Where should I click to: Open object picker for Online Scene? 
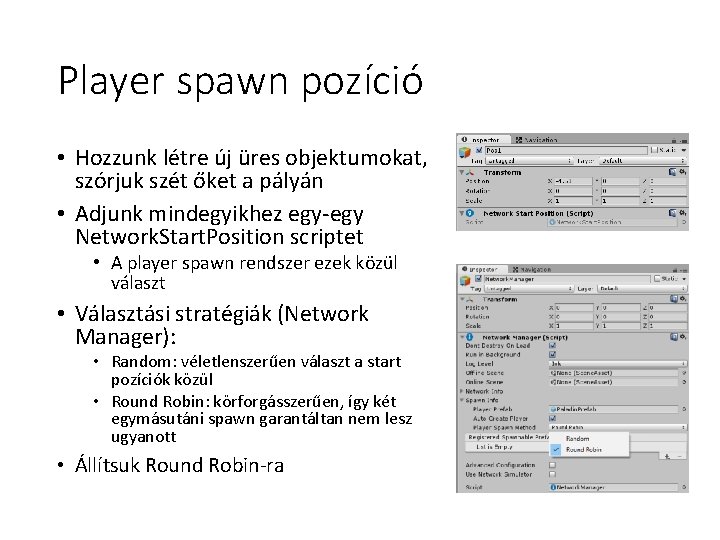[684, 382]
